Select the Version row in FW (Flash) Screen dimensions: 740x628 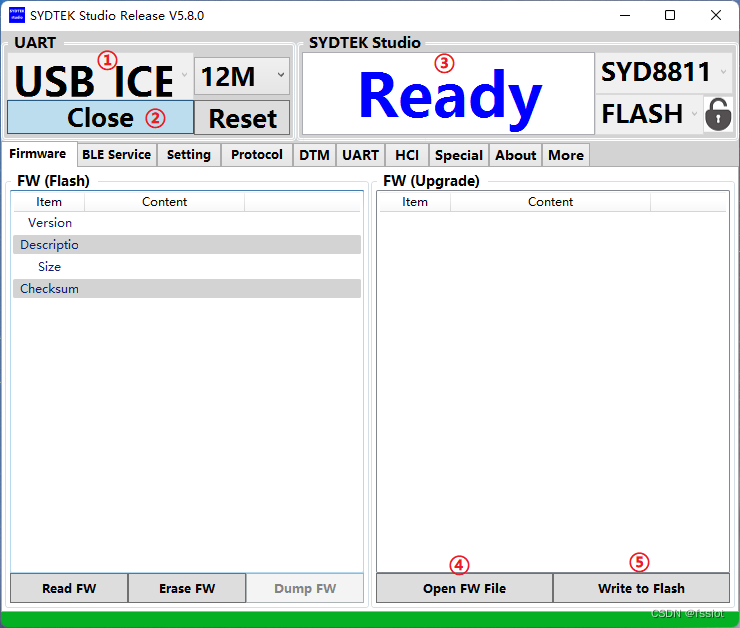tap(187, 223)
